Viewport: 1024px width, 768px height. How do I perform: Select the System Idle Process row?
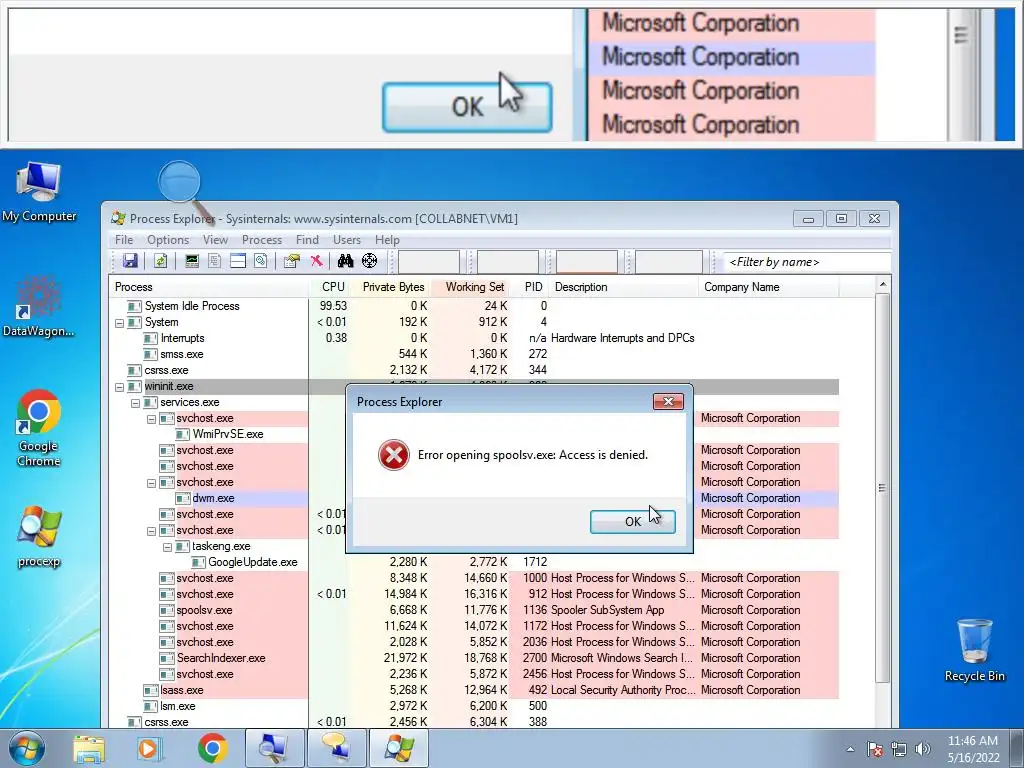pyautogui.click(x=474, y=306)
